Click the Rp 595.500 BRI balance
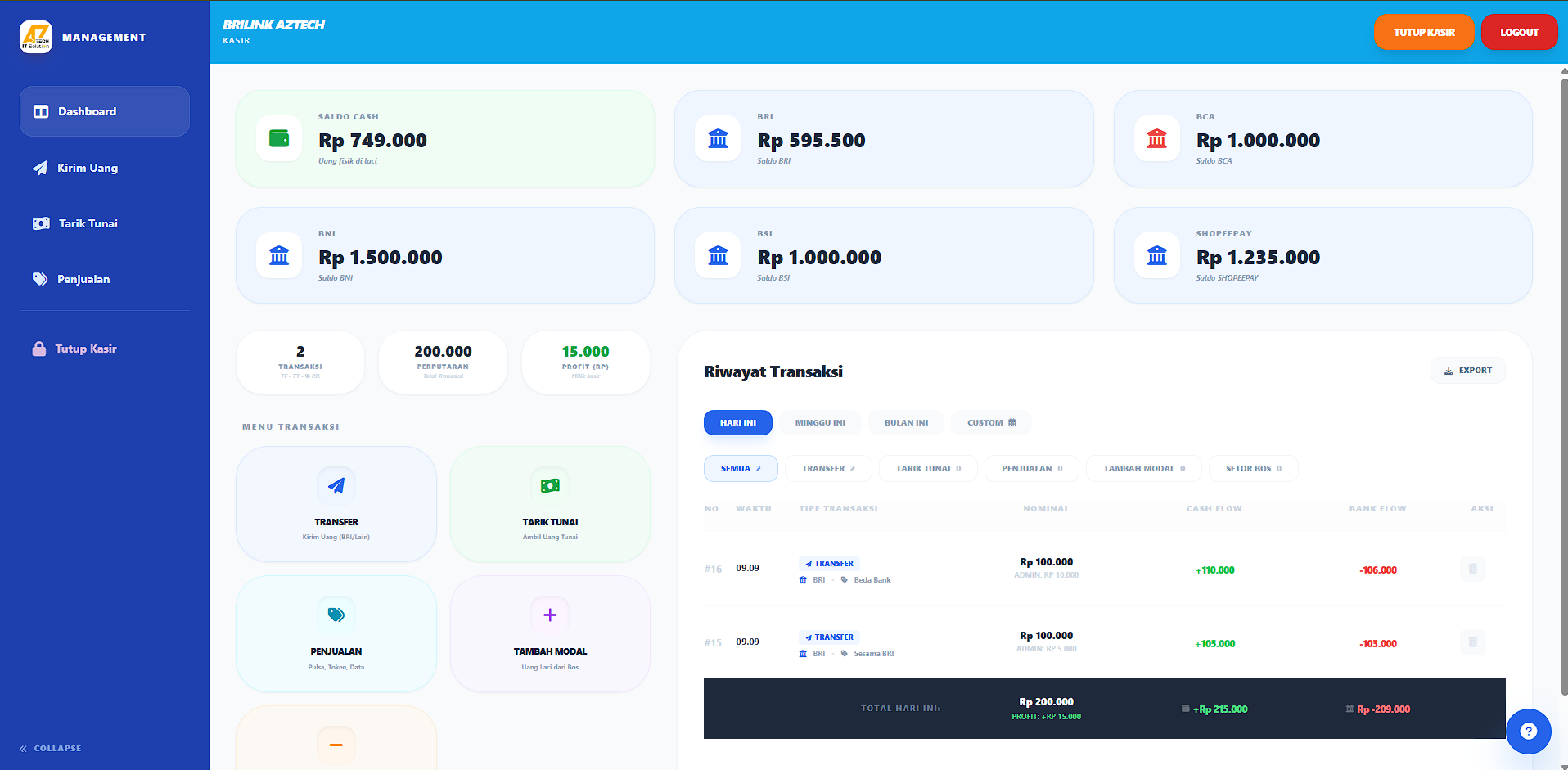Image resolution: width=1568 pixels, height=770 pixels. [811, 141]
